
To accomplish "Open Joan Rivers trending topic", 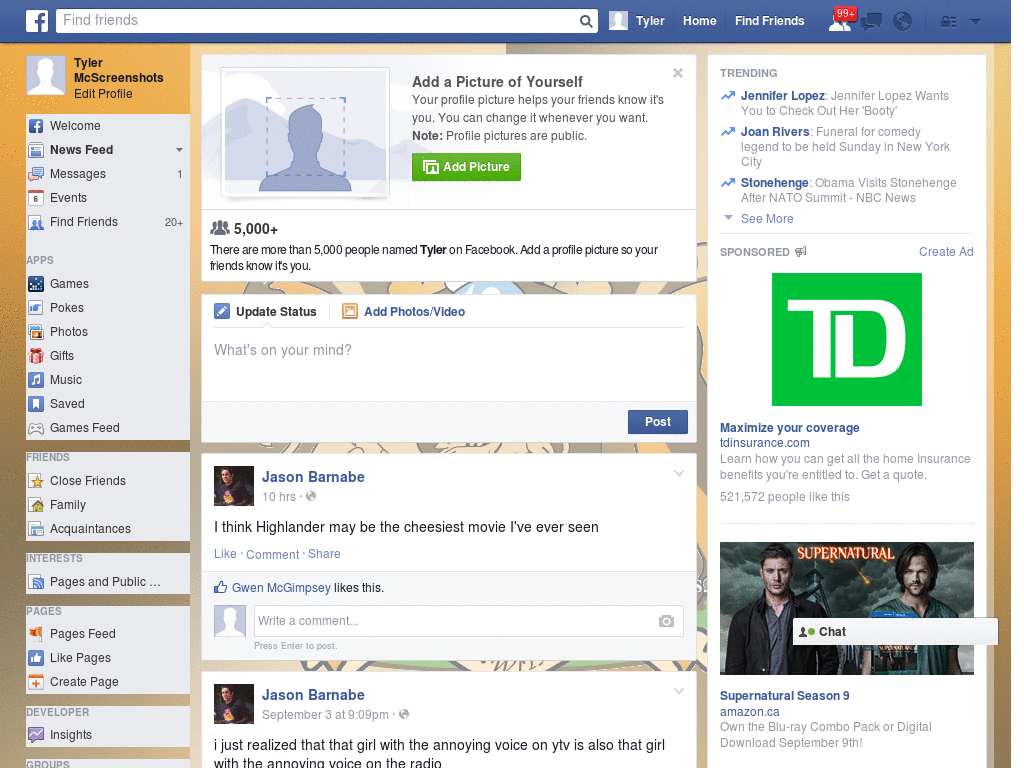I will click(775, 132).
